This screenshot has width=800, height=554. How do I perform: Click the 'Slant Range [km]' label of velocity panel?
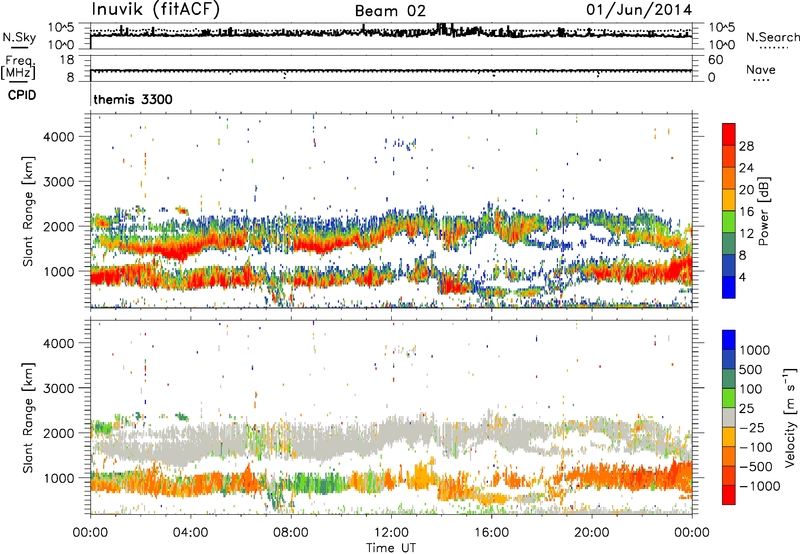coord(28,417)
